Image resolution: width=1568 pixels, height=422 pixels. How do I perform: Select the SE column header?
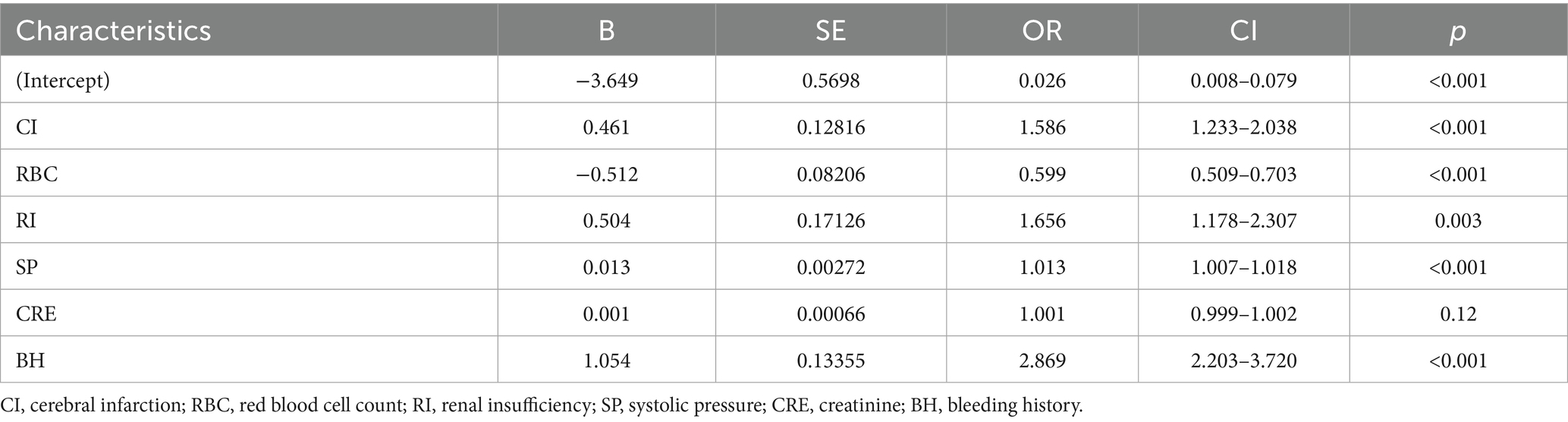[x=830, y=30]
